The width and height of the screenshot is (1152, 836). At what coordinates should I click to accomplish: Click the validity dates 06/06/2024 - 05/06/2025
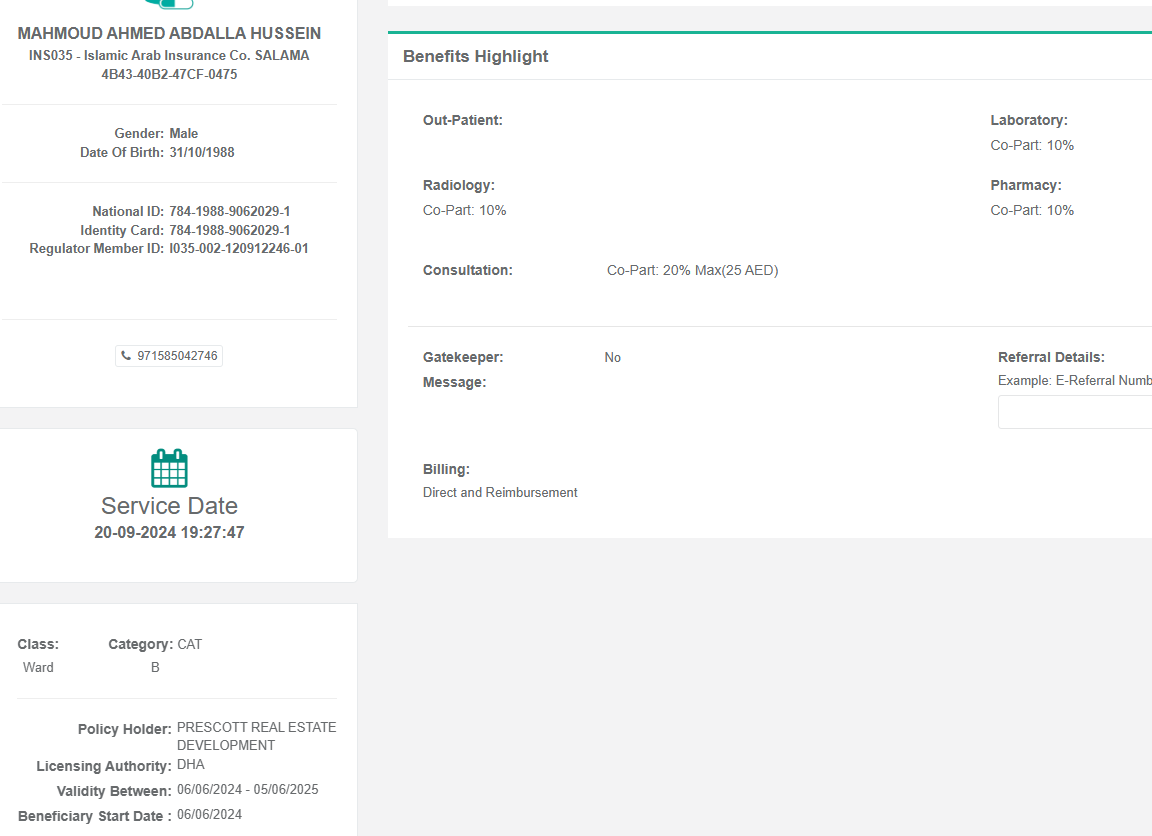coord(248,790)
